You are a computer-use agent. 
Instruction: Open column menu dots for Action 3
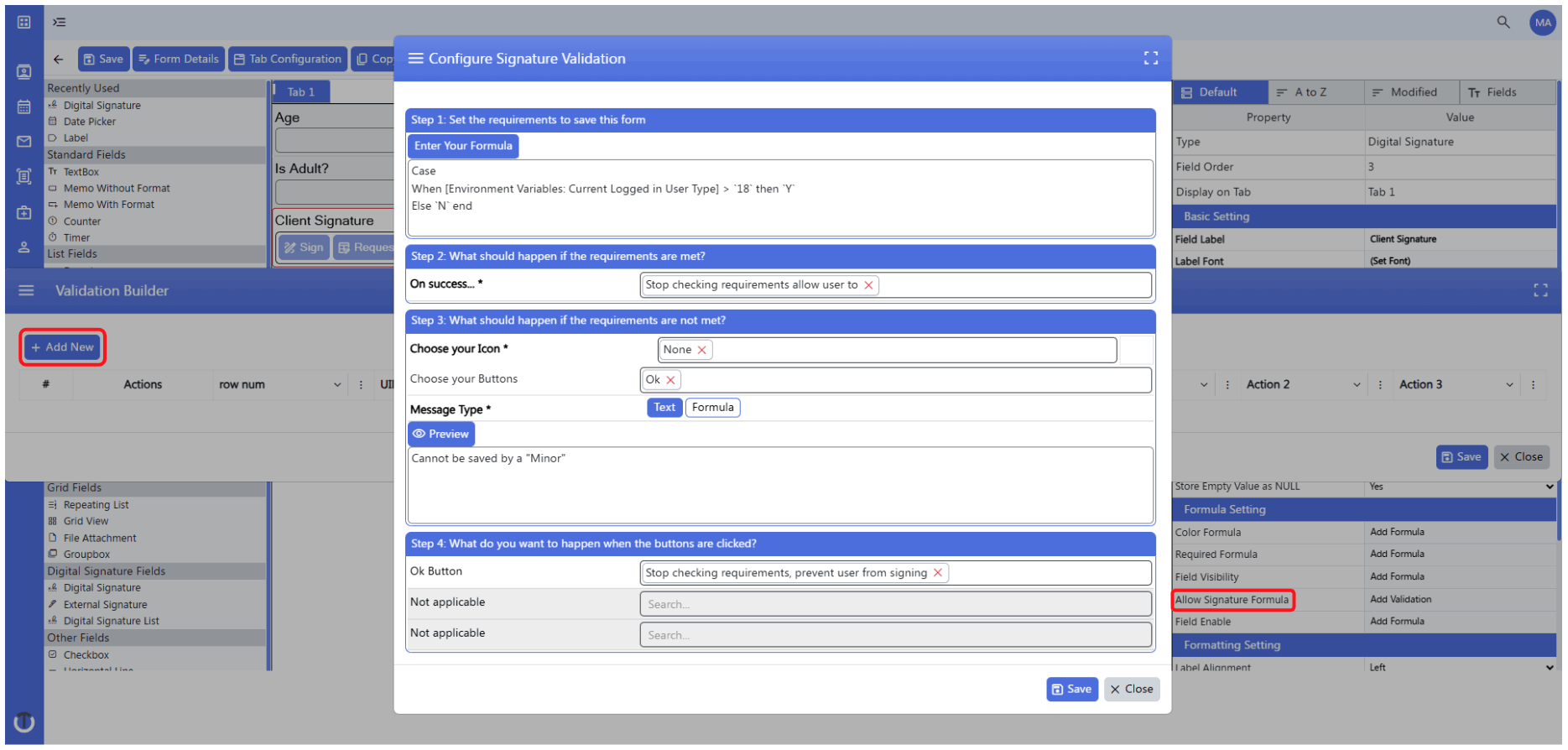tap(1533, 384)
